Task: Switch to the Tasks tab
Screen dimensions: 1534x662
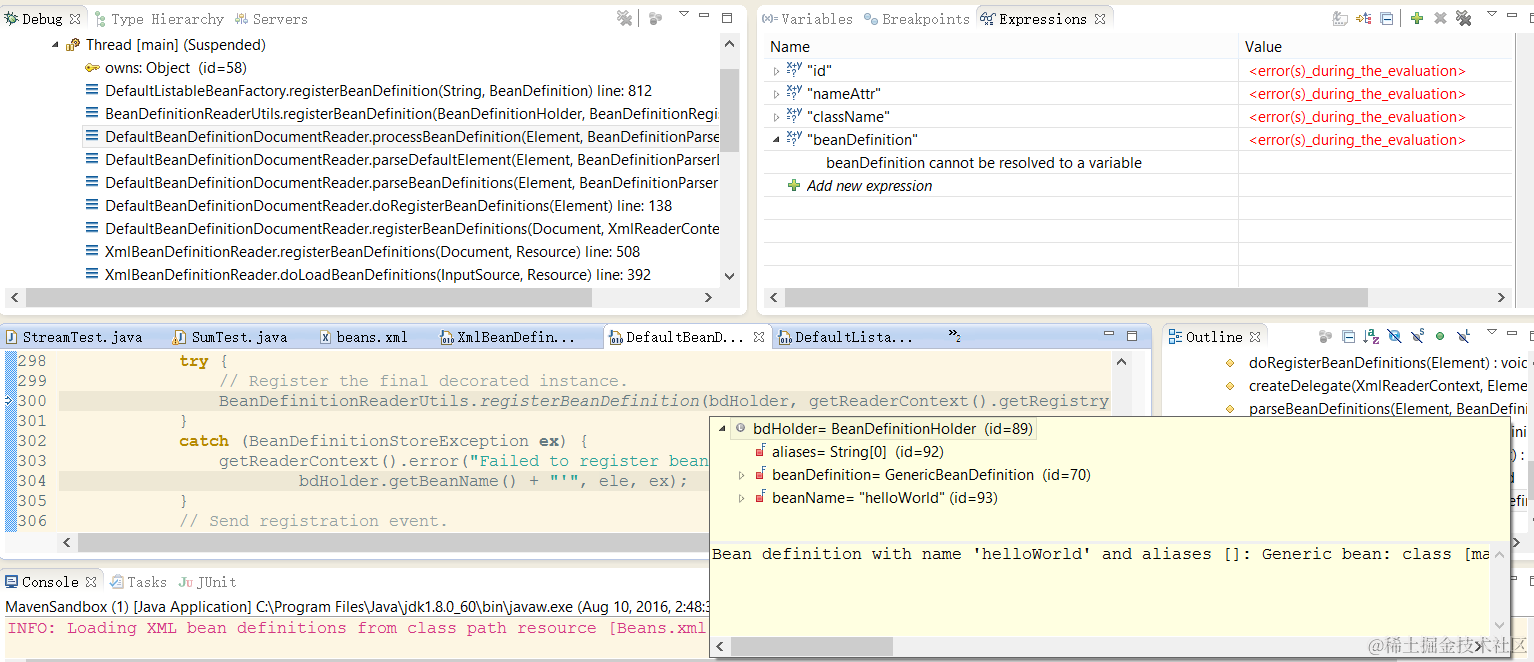Action: (138, 582)
